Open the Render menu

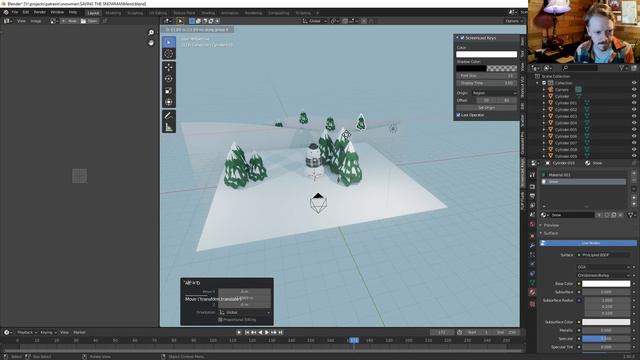click(40, 12)
